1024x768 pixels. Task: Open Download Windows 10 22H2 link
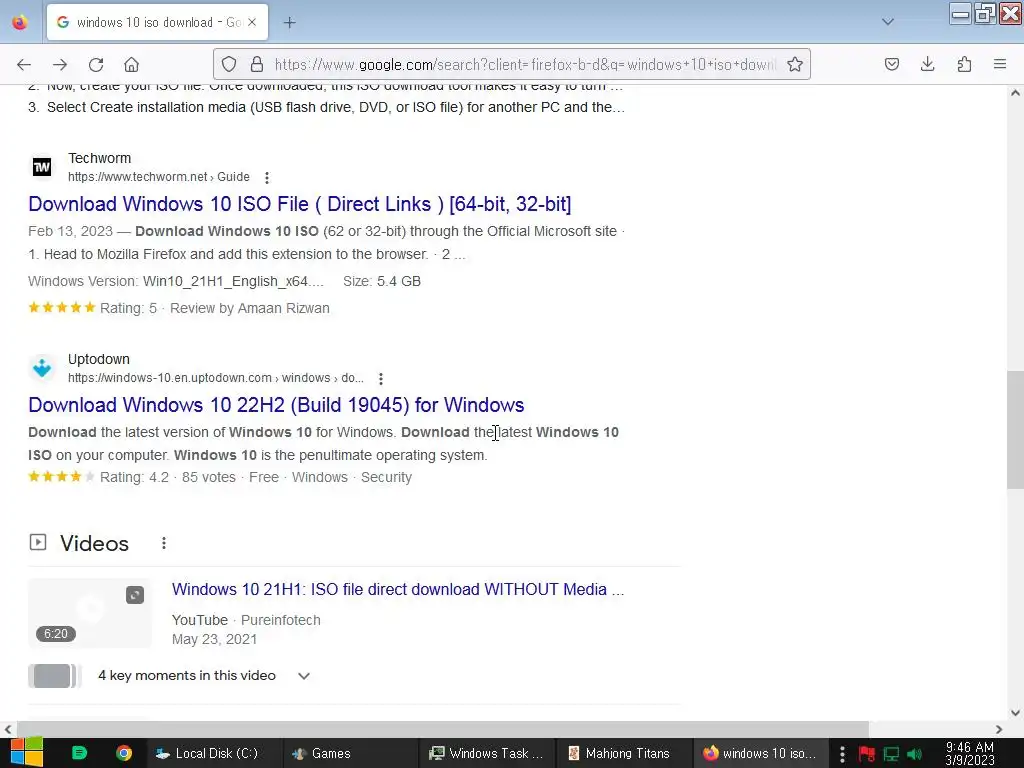276,406
